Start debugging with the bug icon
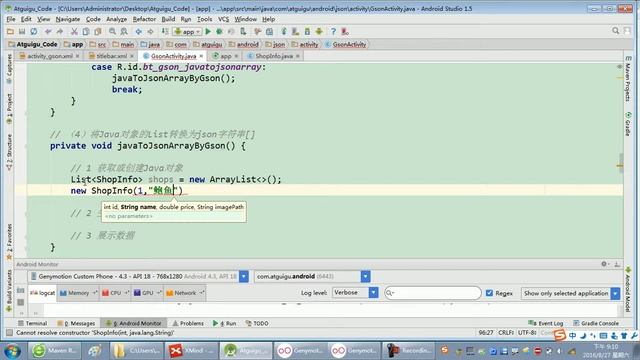Screen dimensions: 640x360 click(220, 31)
